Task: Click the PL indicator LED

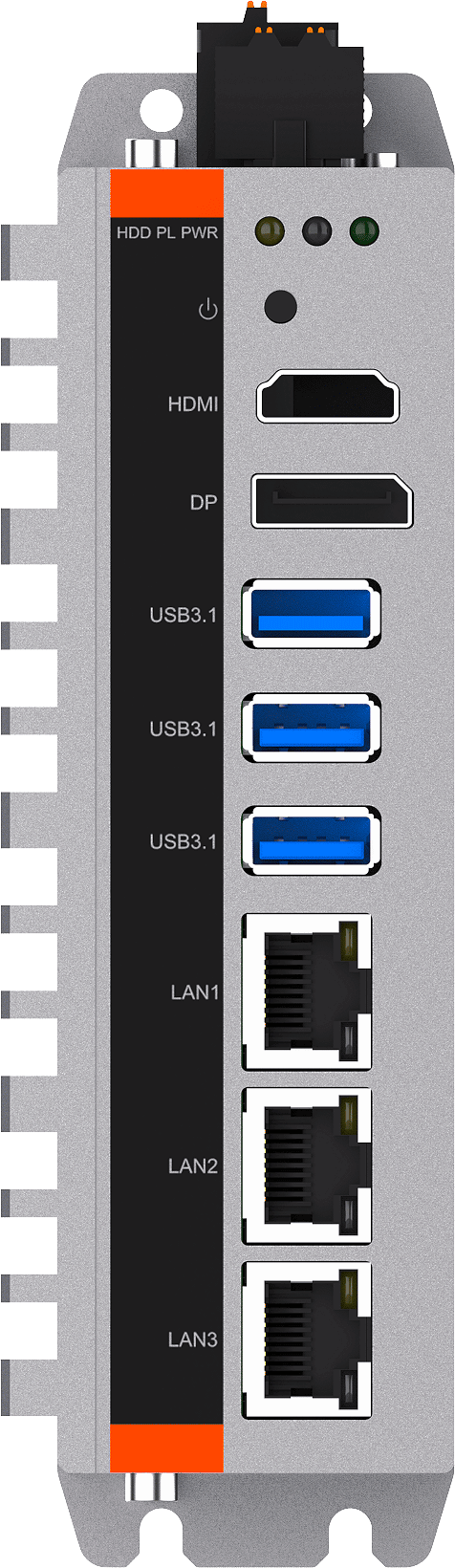Action: point(317,231)
